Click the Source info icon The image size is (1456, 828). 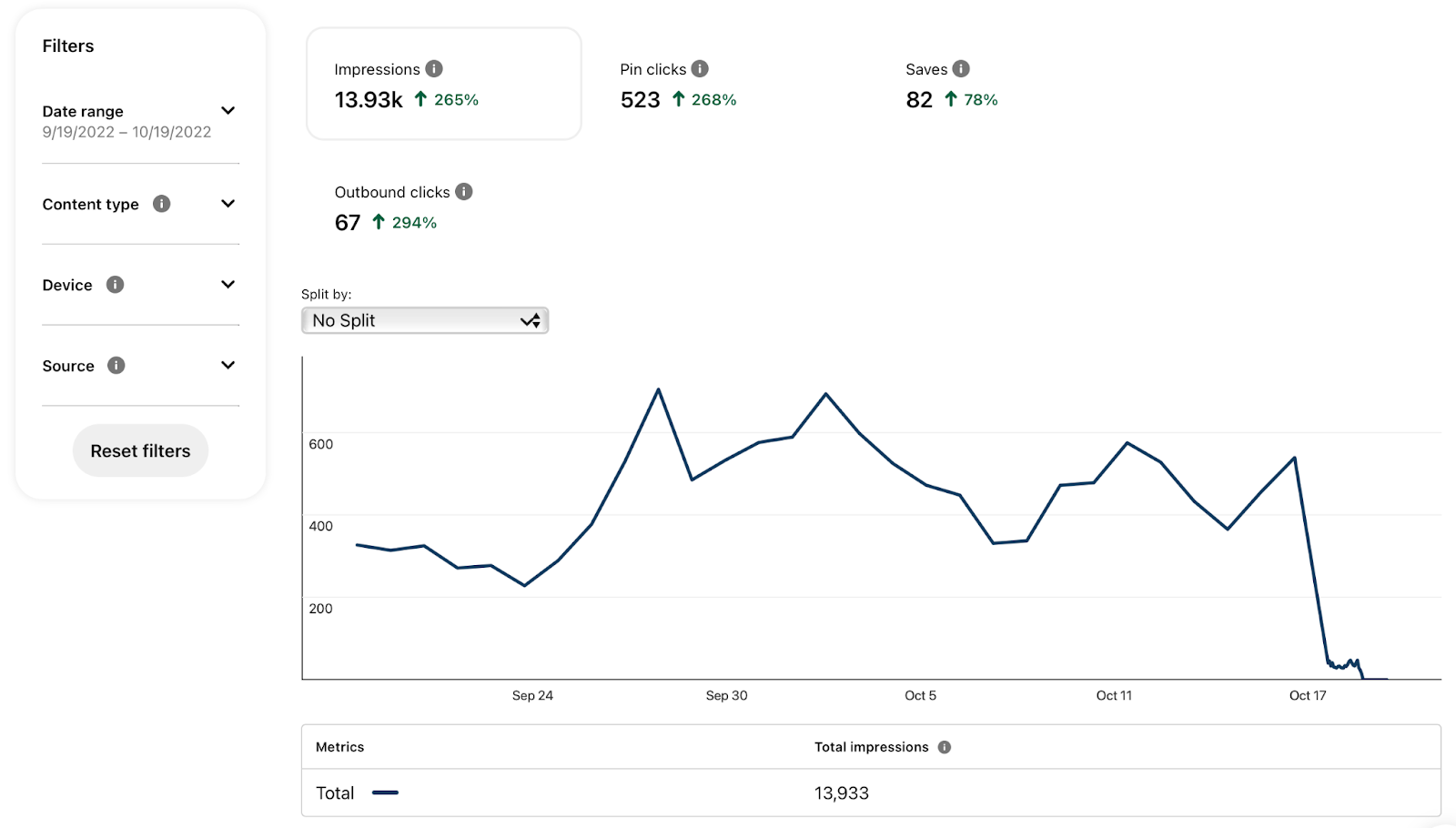(116, 366)
